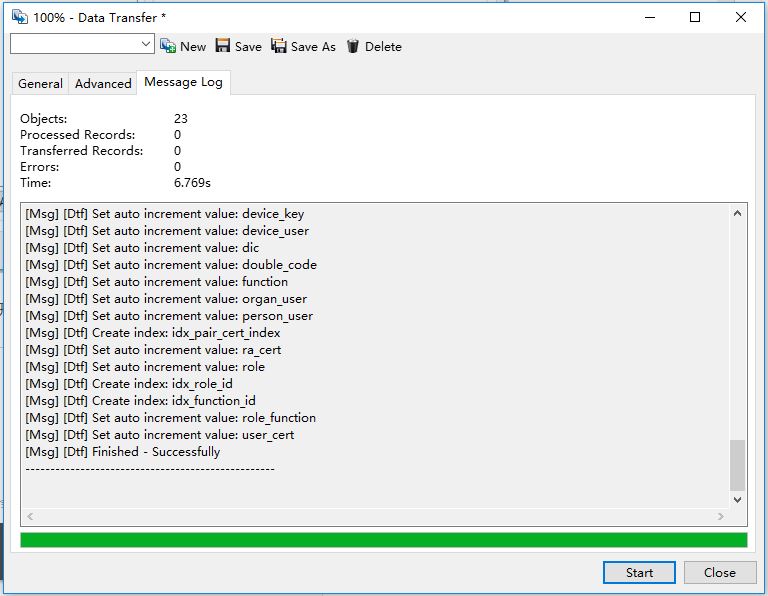Close window with title bar X

741,17
